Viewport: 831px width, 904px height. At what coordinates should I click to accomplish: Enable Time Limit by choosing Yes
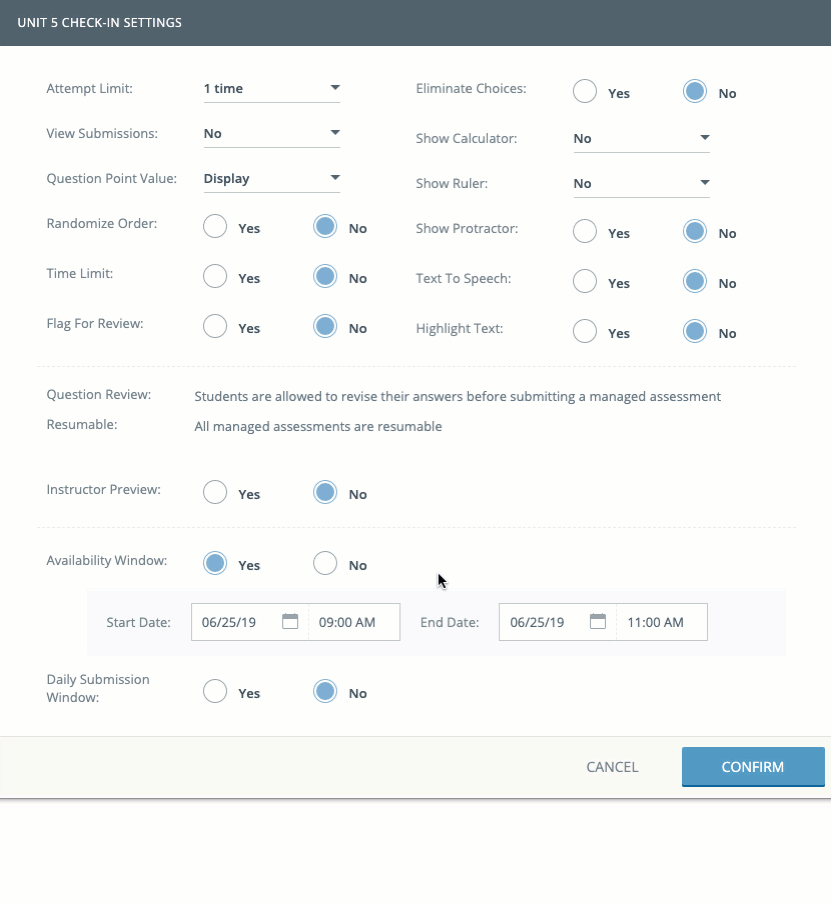[215, 277]
